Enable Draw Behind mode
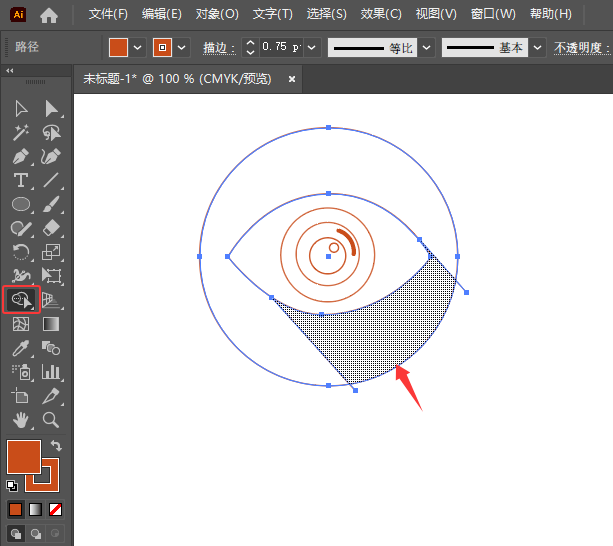 36,533
